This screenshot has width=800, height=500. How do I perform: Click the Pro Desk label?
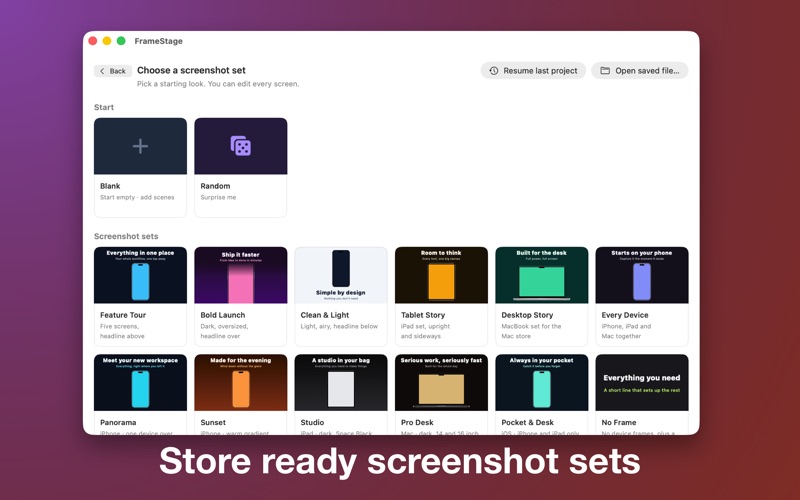tap(417, 422)
